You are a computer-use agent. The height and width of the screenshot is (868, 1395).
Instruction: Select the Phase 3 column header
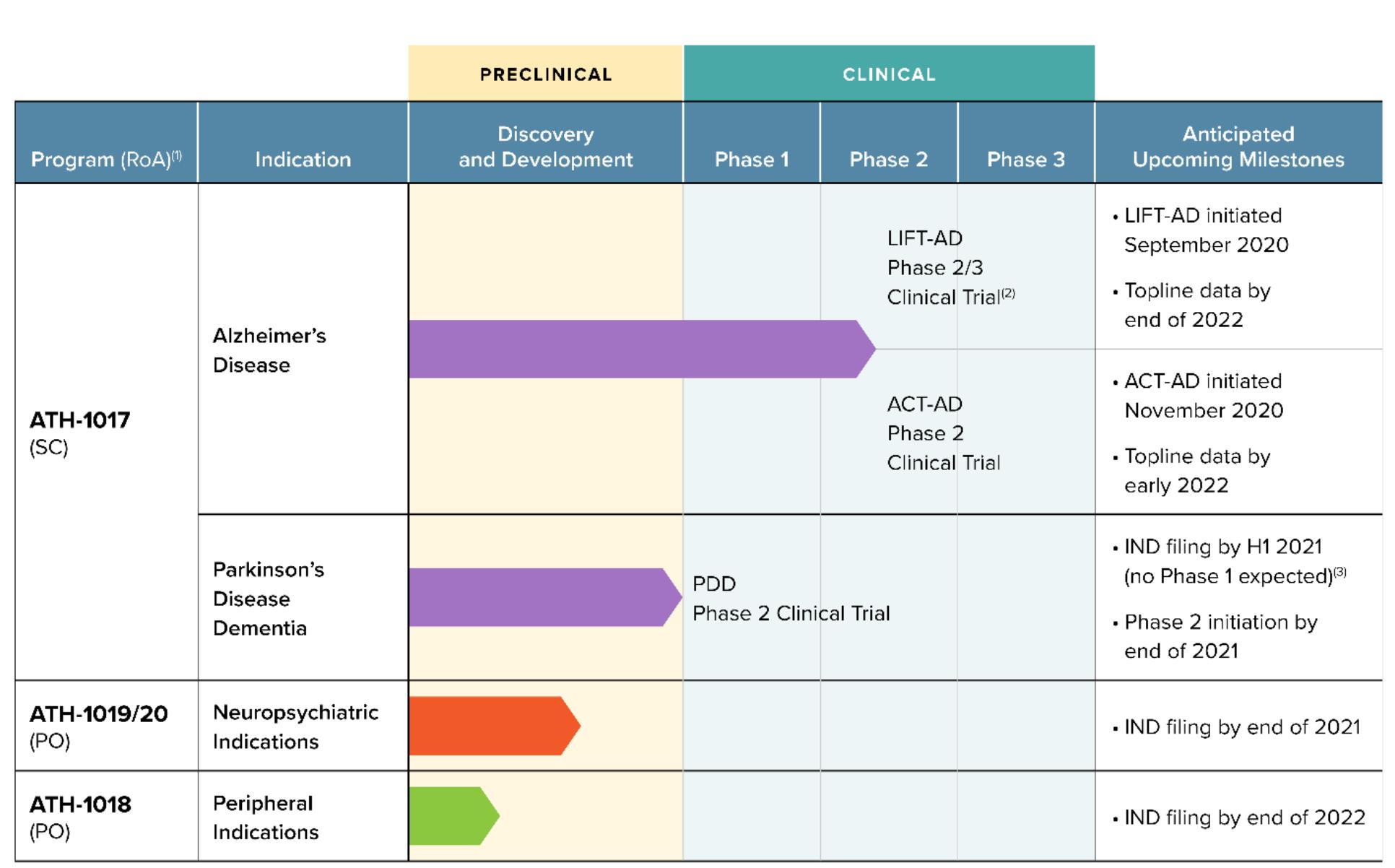pyautogui.click(x=1025, y=159)
